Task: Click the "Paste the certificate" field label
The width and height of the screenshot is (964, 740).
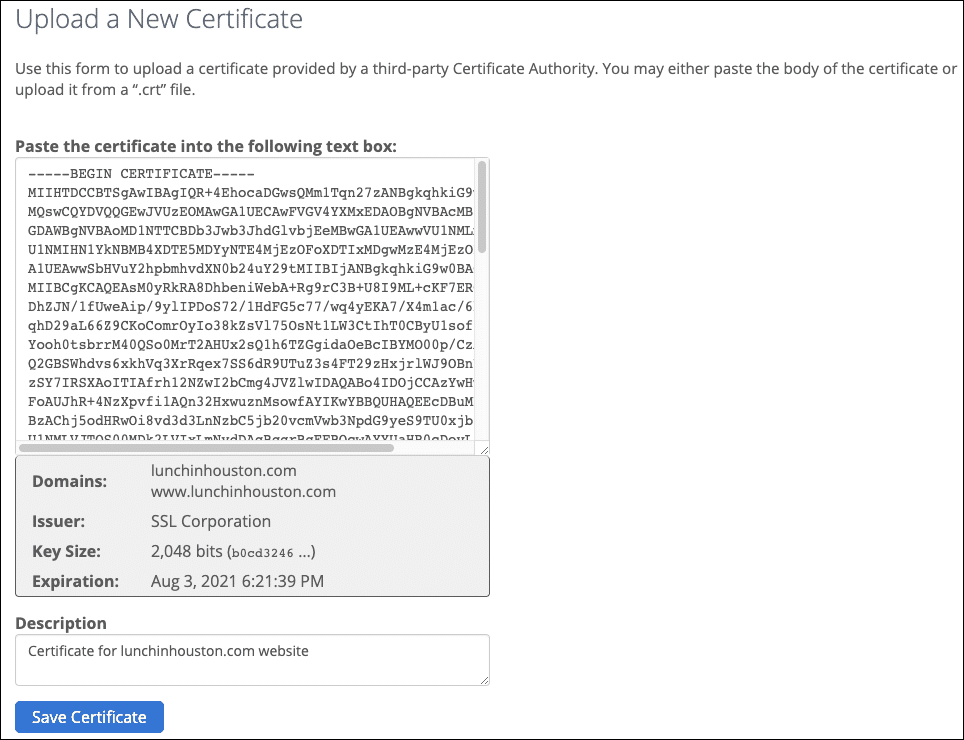Action: [206, 146]
